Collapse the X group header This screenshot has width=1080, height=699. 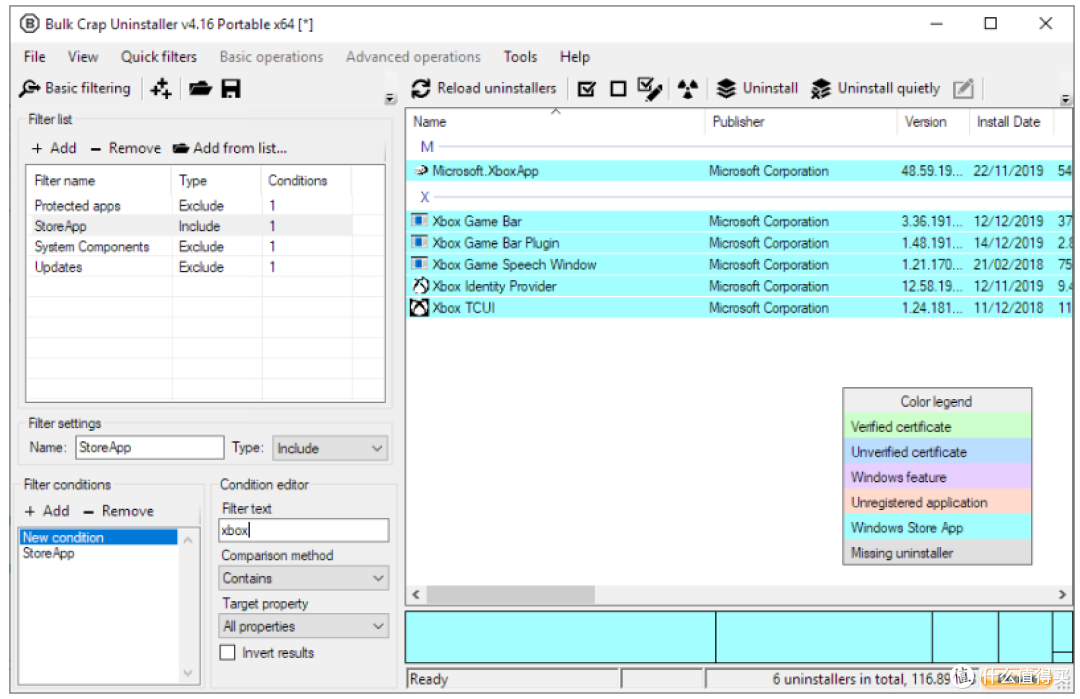[425, 197]
